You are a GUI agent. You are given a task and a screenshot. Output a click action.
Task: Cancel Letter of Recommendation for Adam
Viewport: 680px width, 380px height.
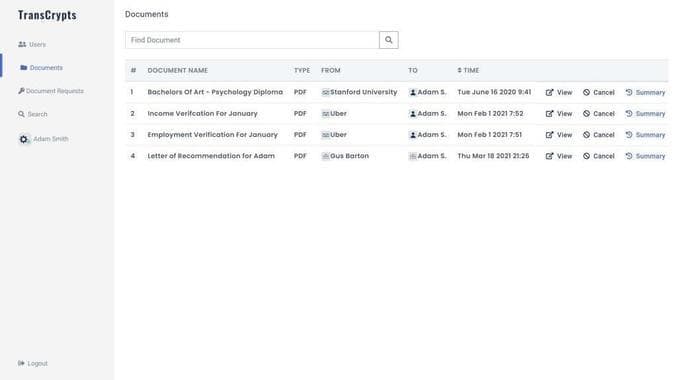[598, 156]
